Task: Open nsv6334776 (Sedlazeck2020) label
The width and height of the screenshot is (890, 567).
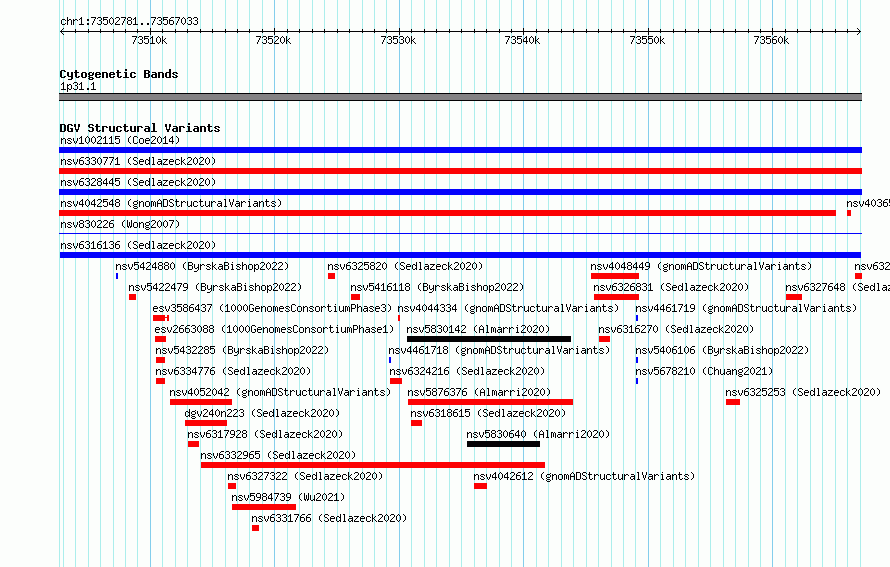Action: point(233,371)
